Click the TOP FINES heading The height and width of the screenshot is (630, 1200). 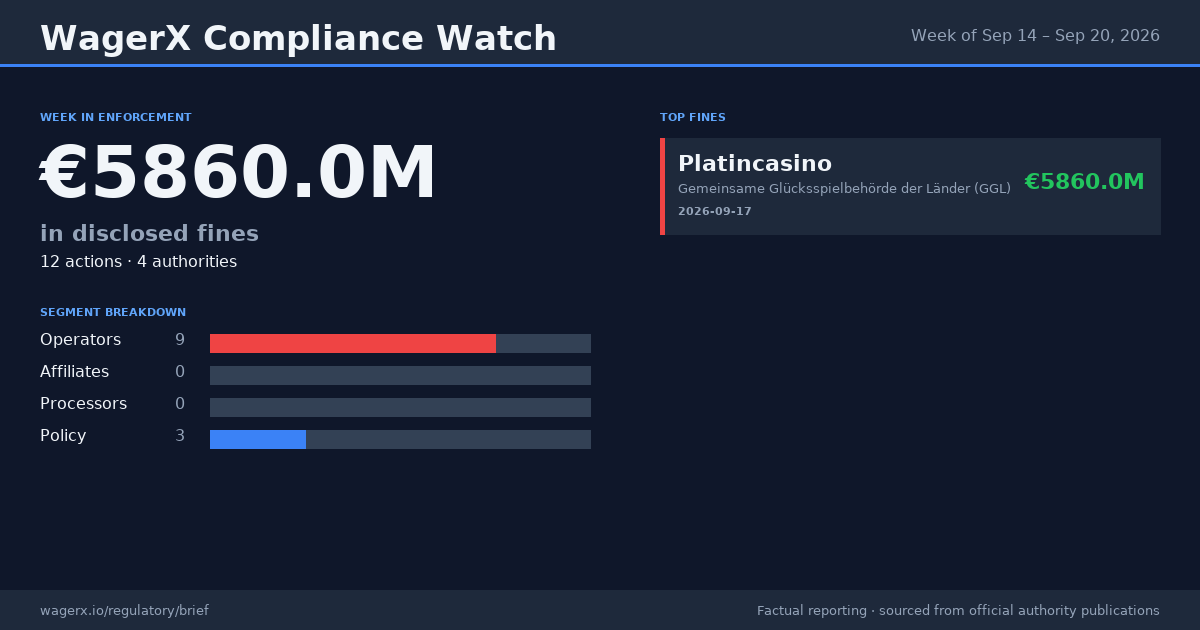[693, 118]
